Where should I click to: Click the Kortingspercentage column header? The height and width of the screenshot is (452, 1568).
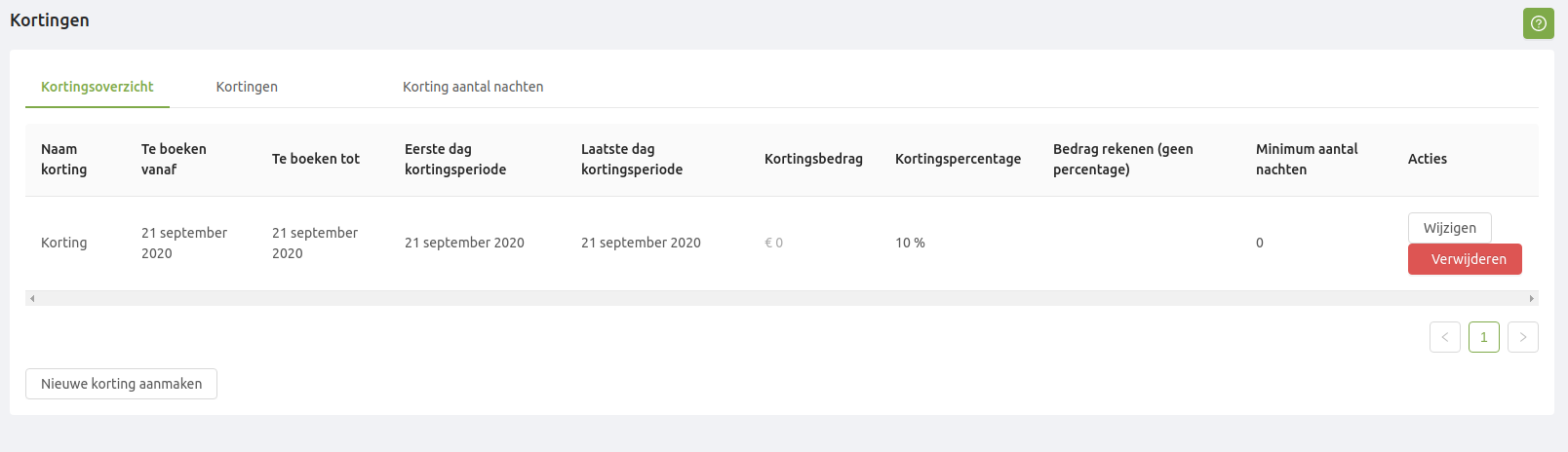click(x=958, y=159)
